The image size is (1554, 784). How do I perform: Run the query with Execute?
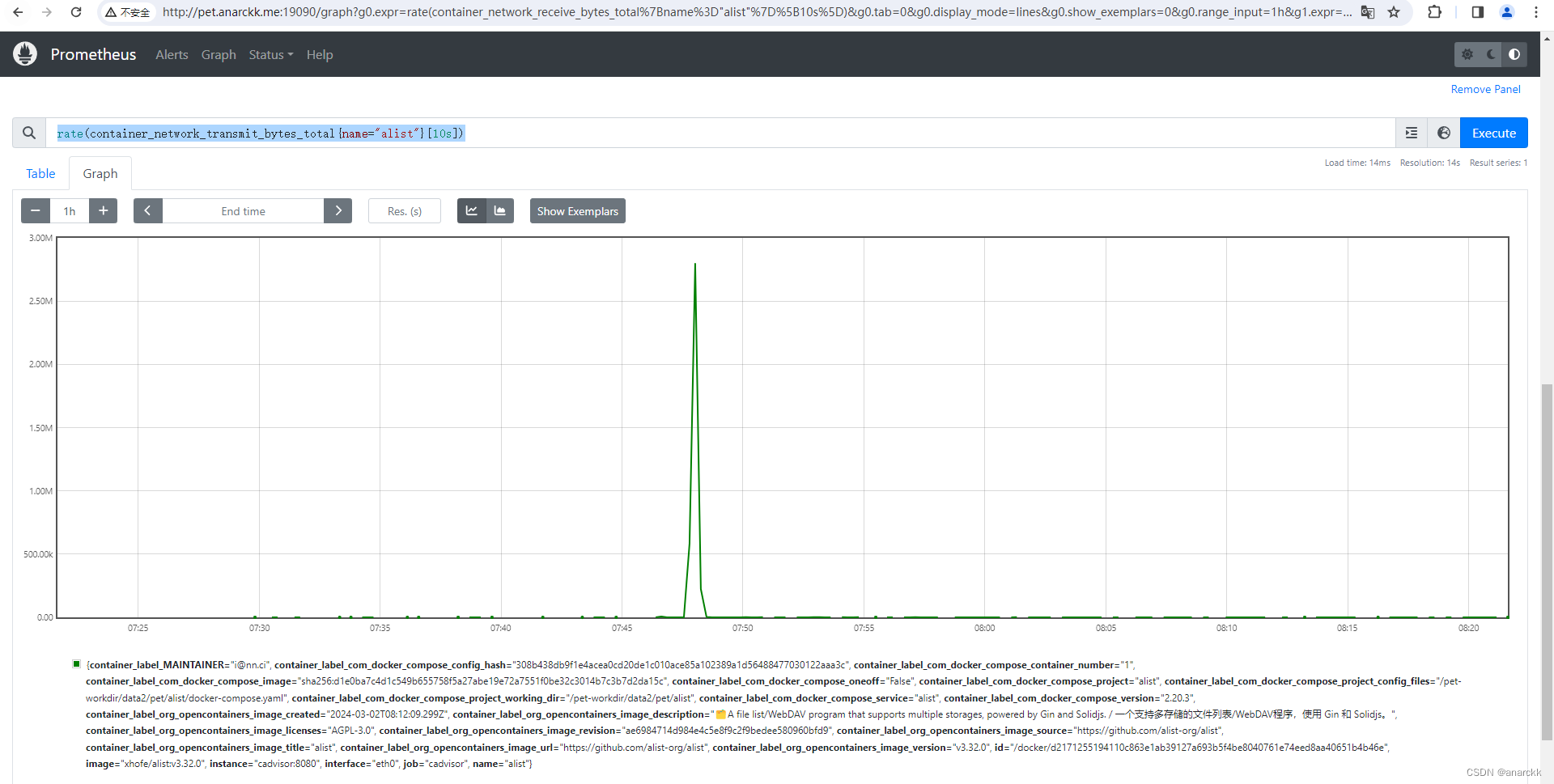point(1493,133)
